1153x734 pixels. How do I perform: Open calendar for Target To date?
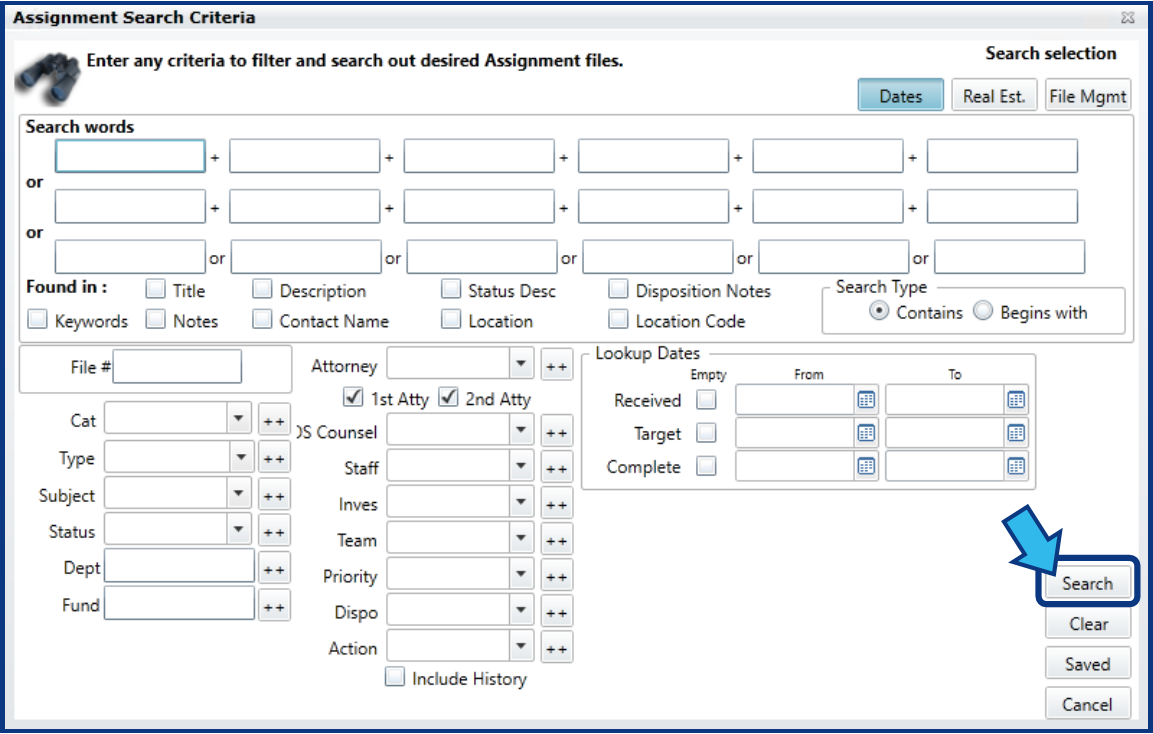tap(1016, 433)
